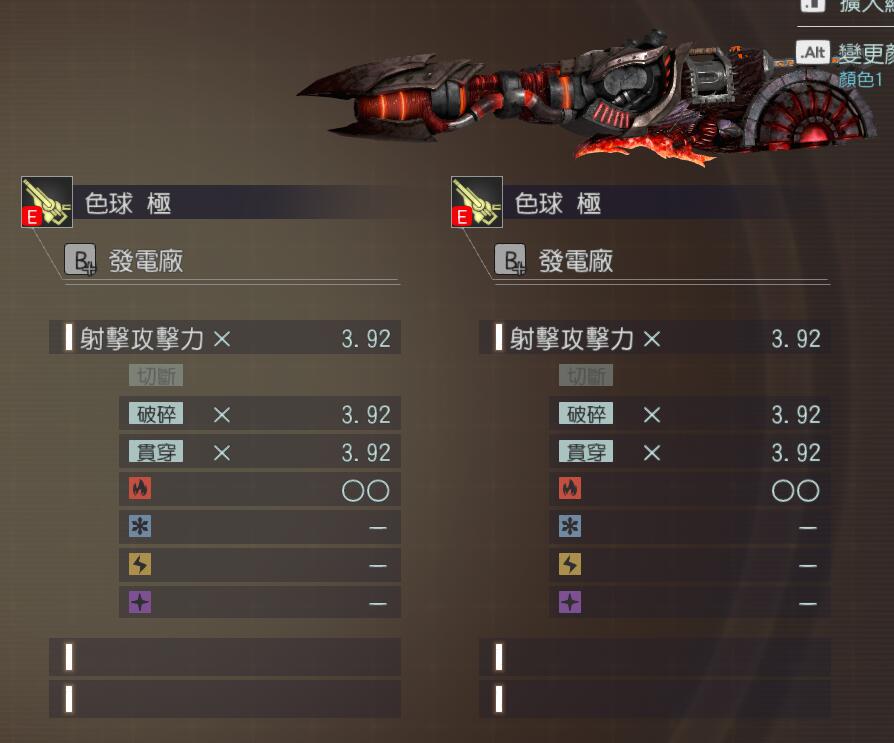Select the left ice element icon

pos(140,526)
